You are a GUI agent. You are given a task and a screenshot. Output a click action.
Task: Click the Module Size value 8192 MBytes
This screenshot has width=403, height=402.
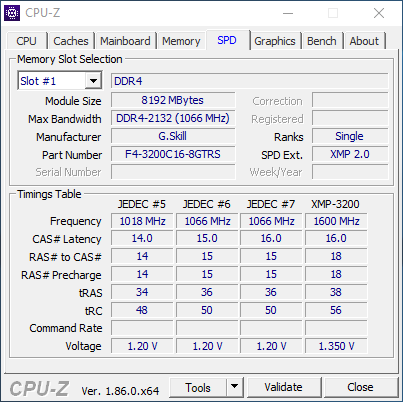(173, 100)
